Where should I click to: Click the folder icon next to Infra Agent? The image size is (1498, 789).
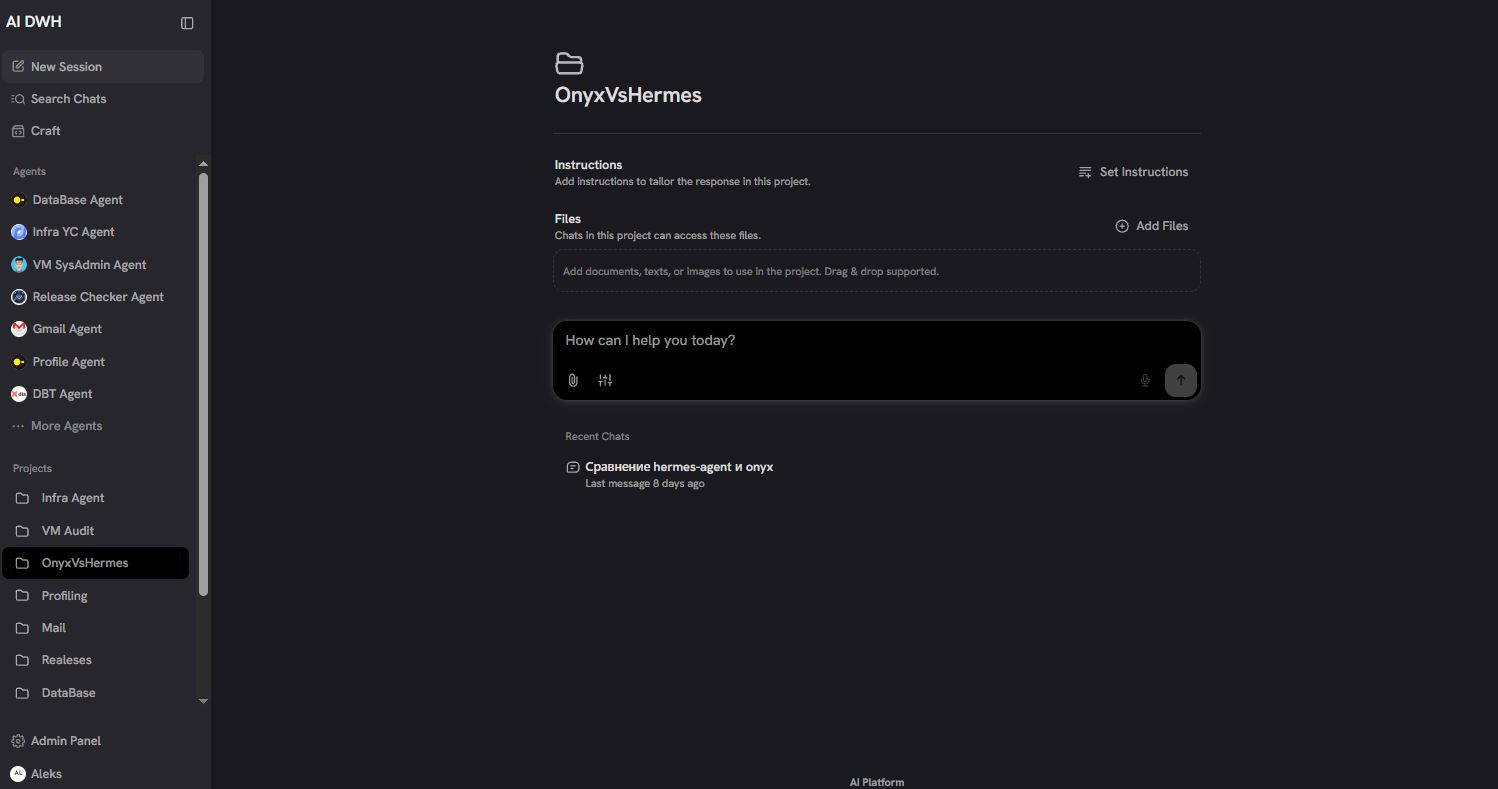tap(22, 498)
